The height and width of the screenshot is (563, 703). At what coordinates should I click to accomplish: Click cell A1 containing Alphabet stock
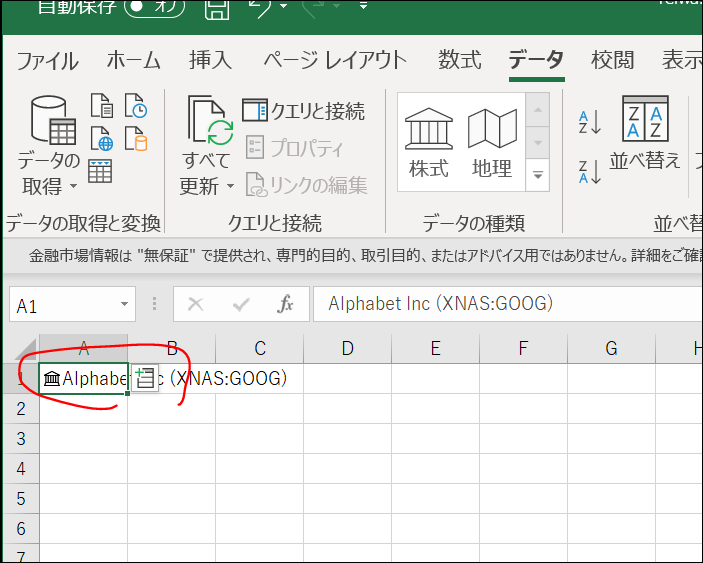83,378
